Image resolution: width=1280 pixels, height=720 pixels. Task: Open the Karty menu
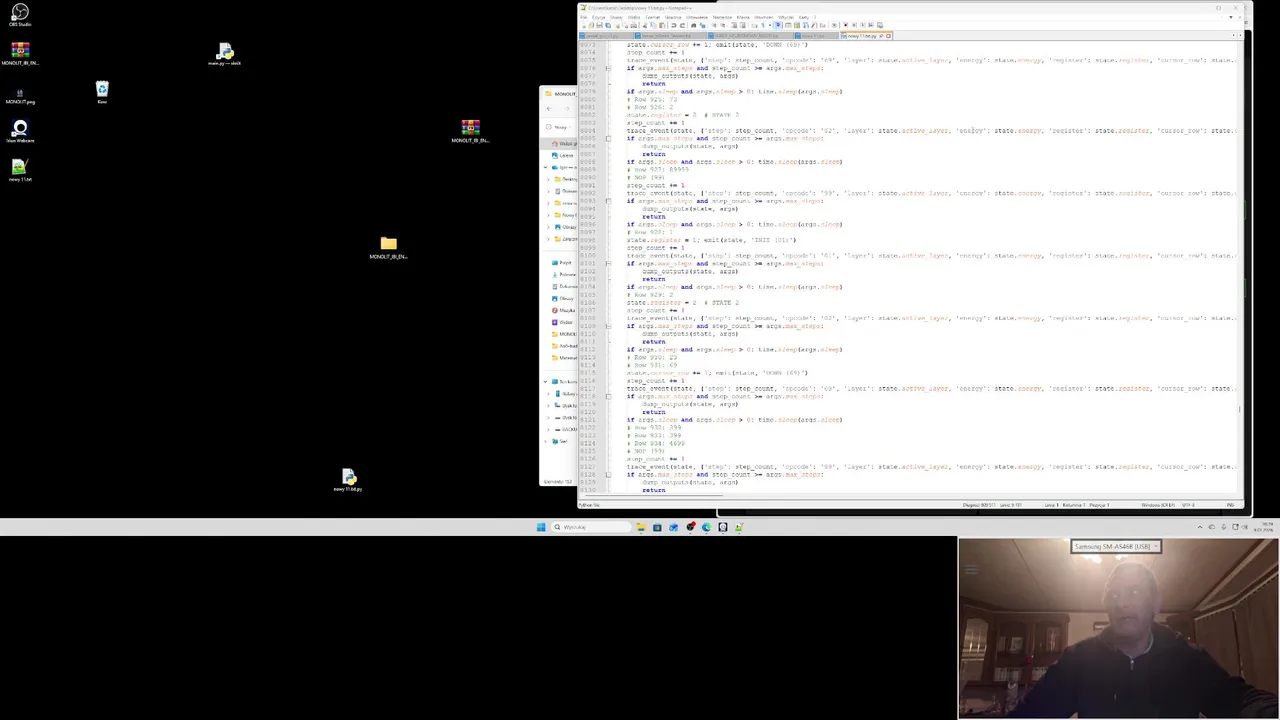point(804,17)
